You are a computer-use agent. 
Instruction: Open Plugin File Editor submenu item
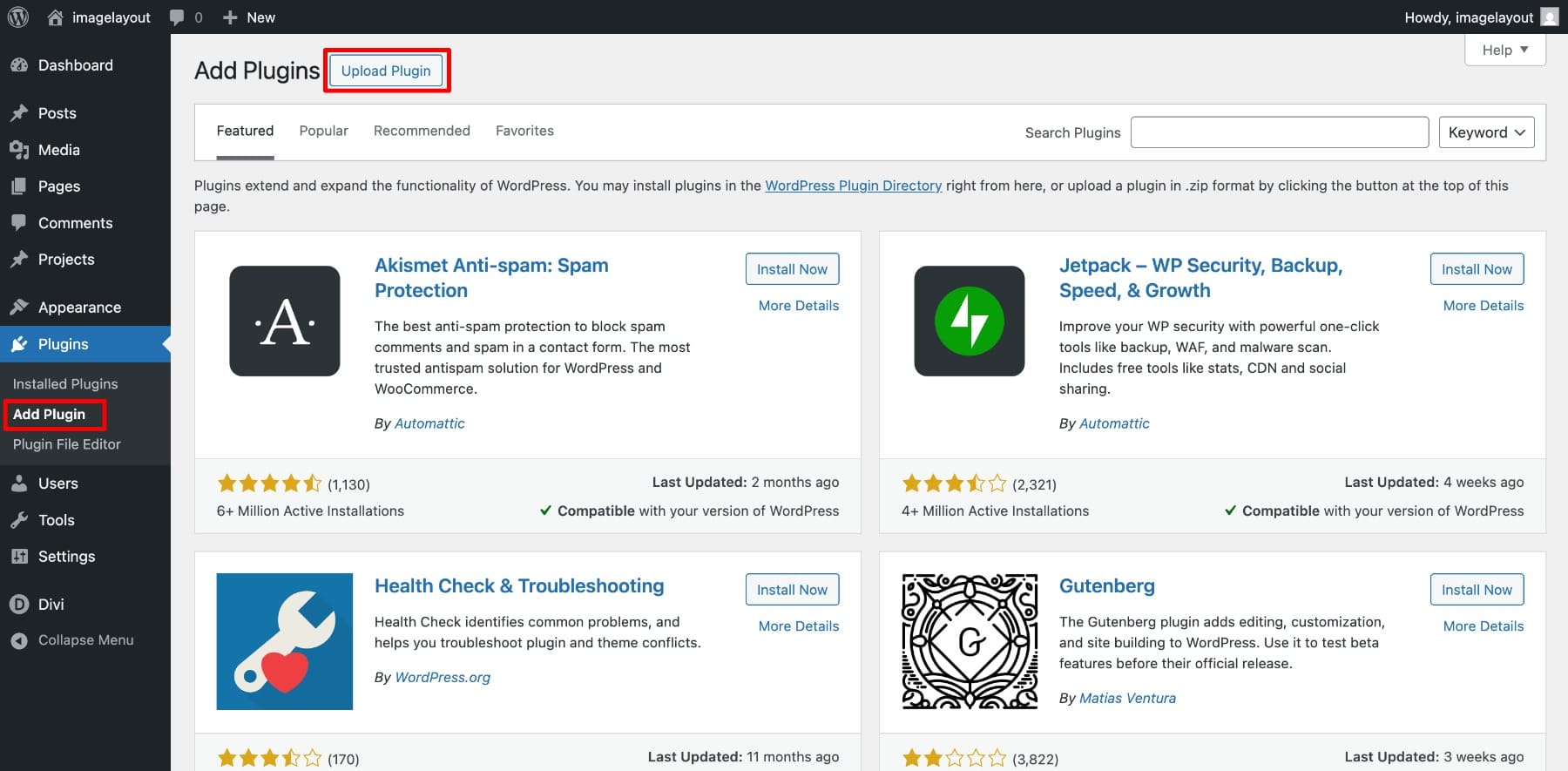tap(67, 444)
